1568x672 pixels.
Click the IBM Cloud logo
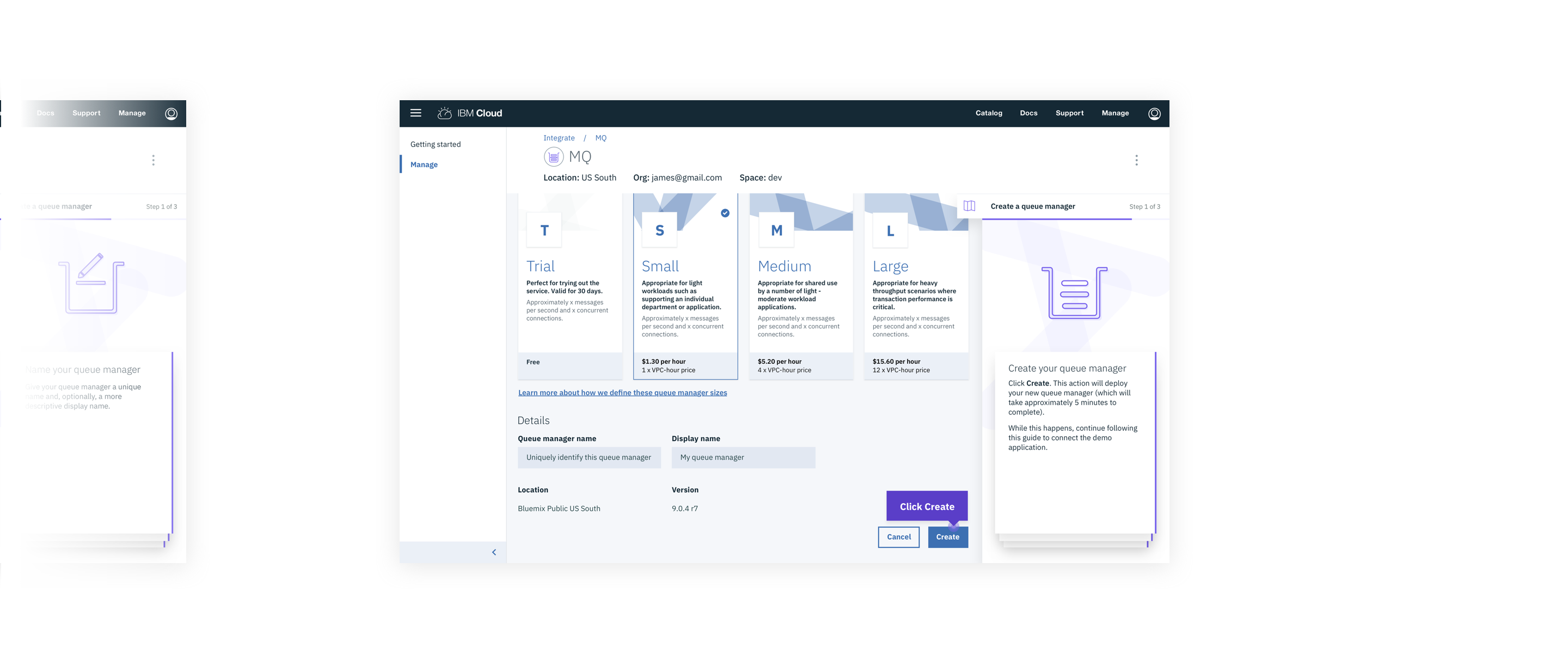(469, 113)
